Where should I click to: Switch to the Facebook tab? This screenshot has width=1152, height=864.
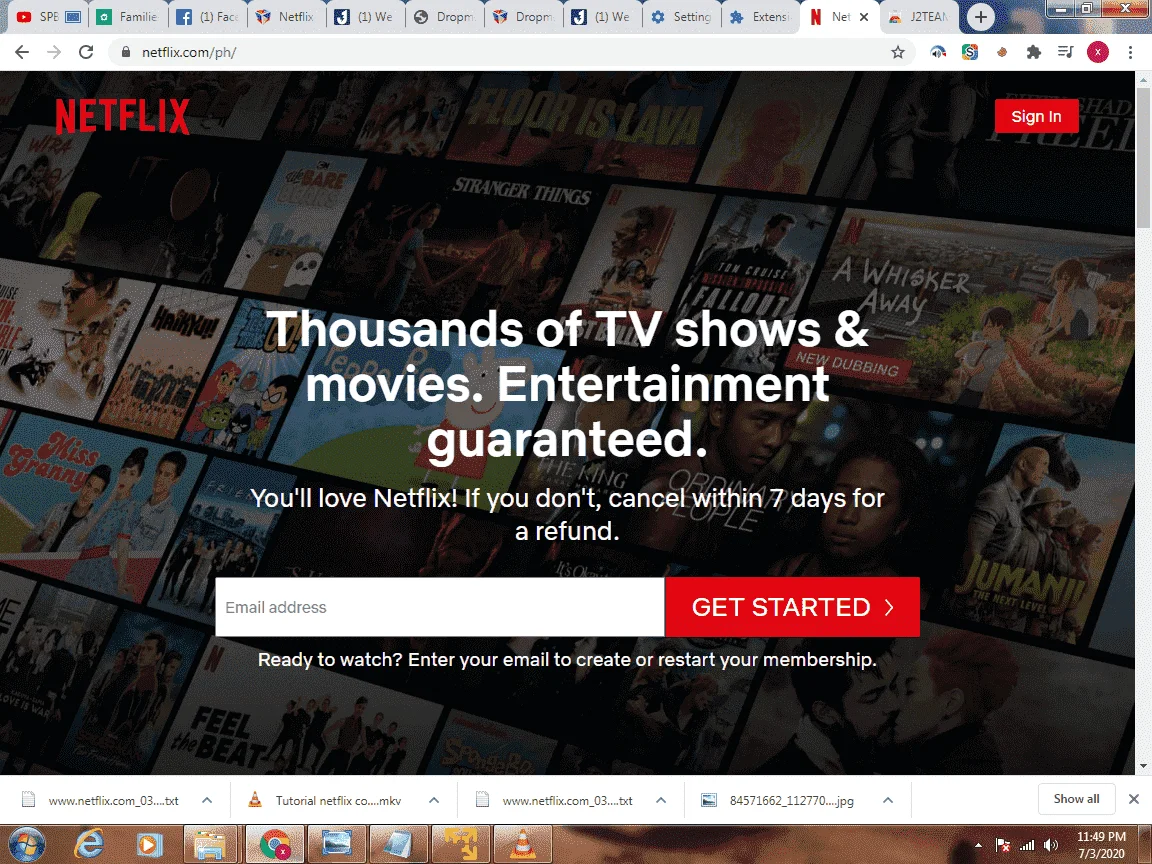coord(208,17)
